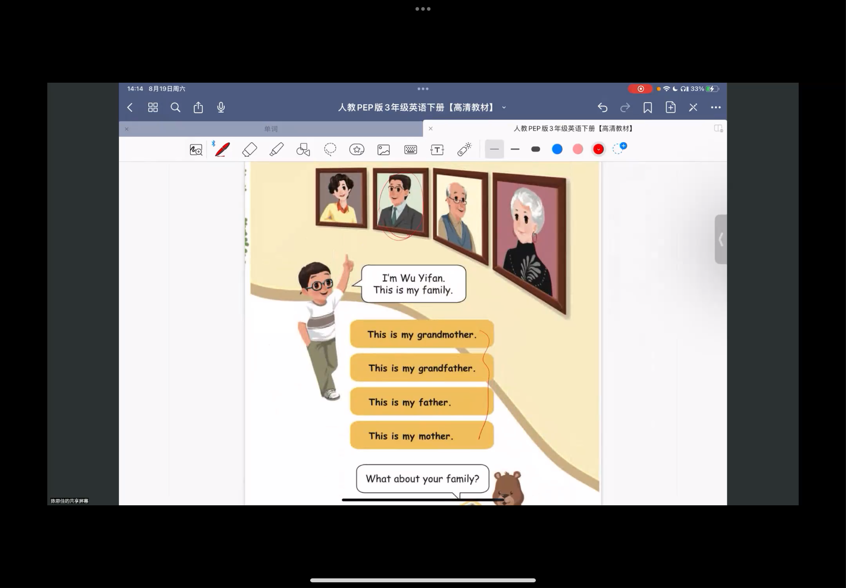Viewport: 846px width, 588px height.
Task: Select the thinnest stroke width
Action: pos(494,149)
